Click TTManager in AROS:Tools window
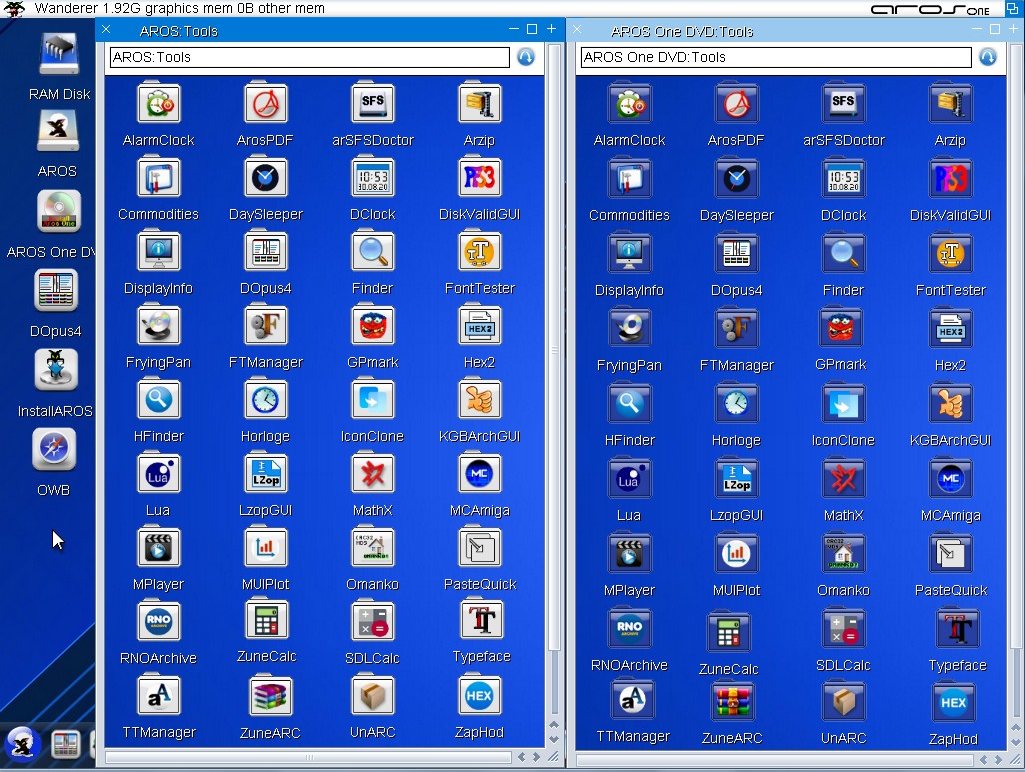This screenshot has width=1025, height=772. (158, 695)
